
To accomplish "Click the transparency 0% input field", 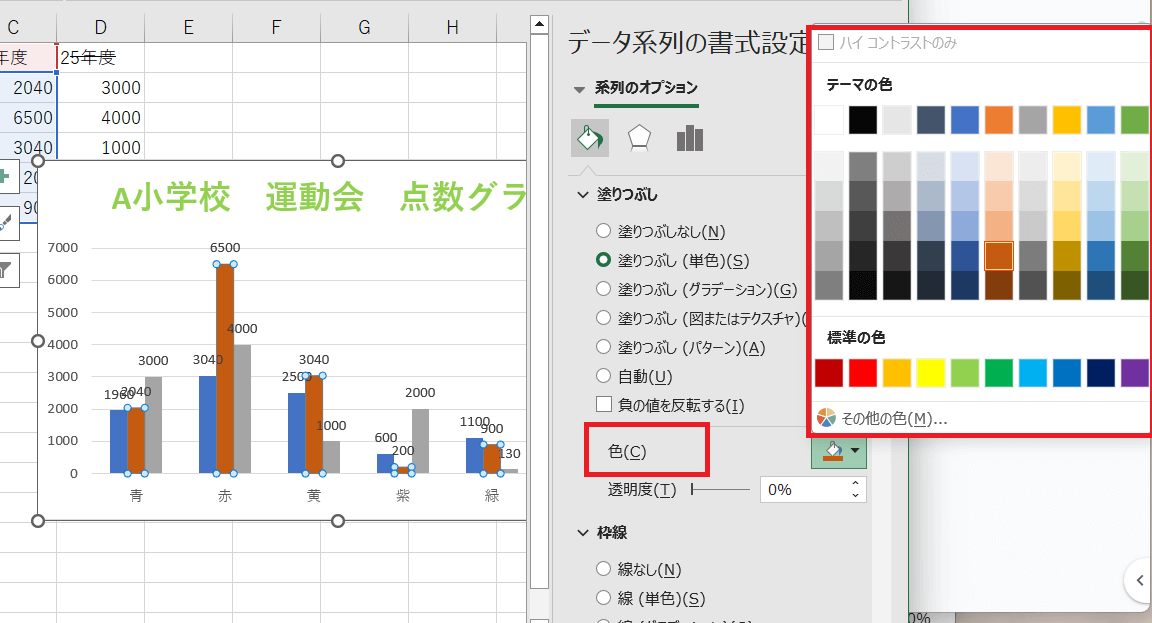I will [804, 489].
